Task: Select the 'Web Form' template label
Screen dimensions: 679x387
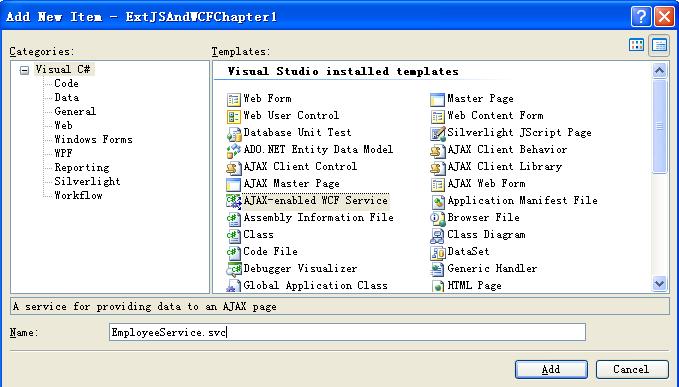Action: [x=267, y=99]
